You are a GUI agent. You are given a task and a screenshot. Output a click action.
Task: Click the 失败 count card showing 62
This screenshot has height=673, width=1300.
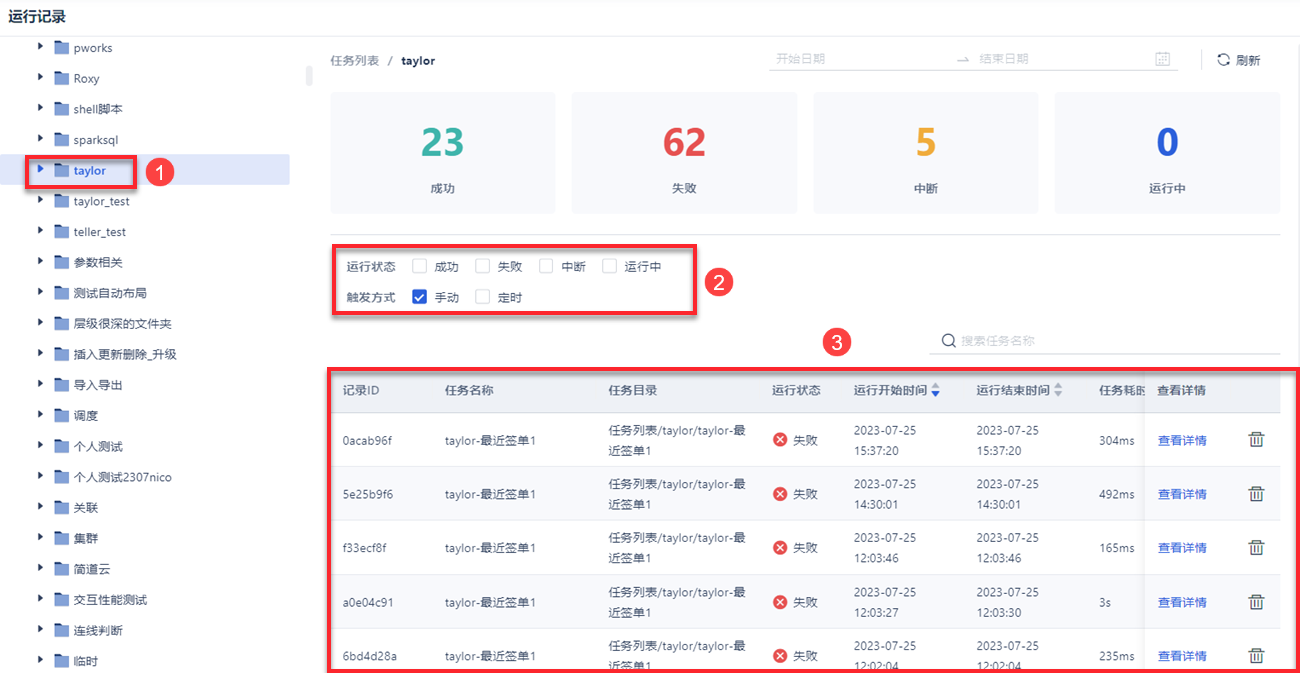pyautogui.click(x=685, y=153)
